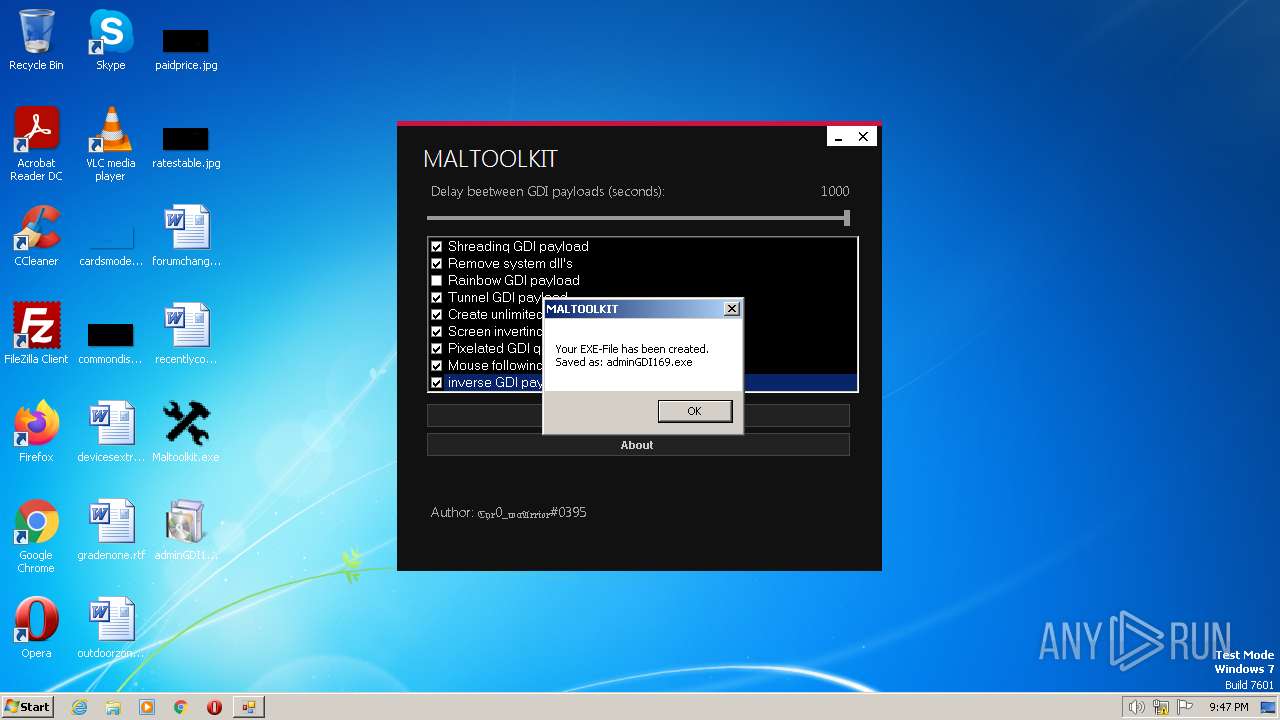
Task: Open network tray icon
Action: (1161, 707)
